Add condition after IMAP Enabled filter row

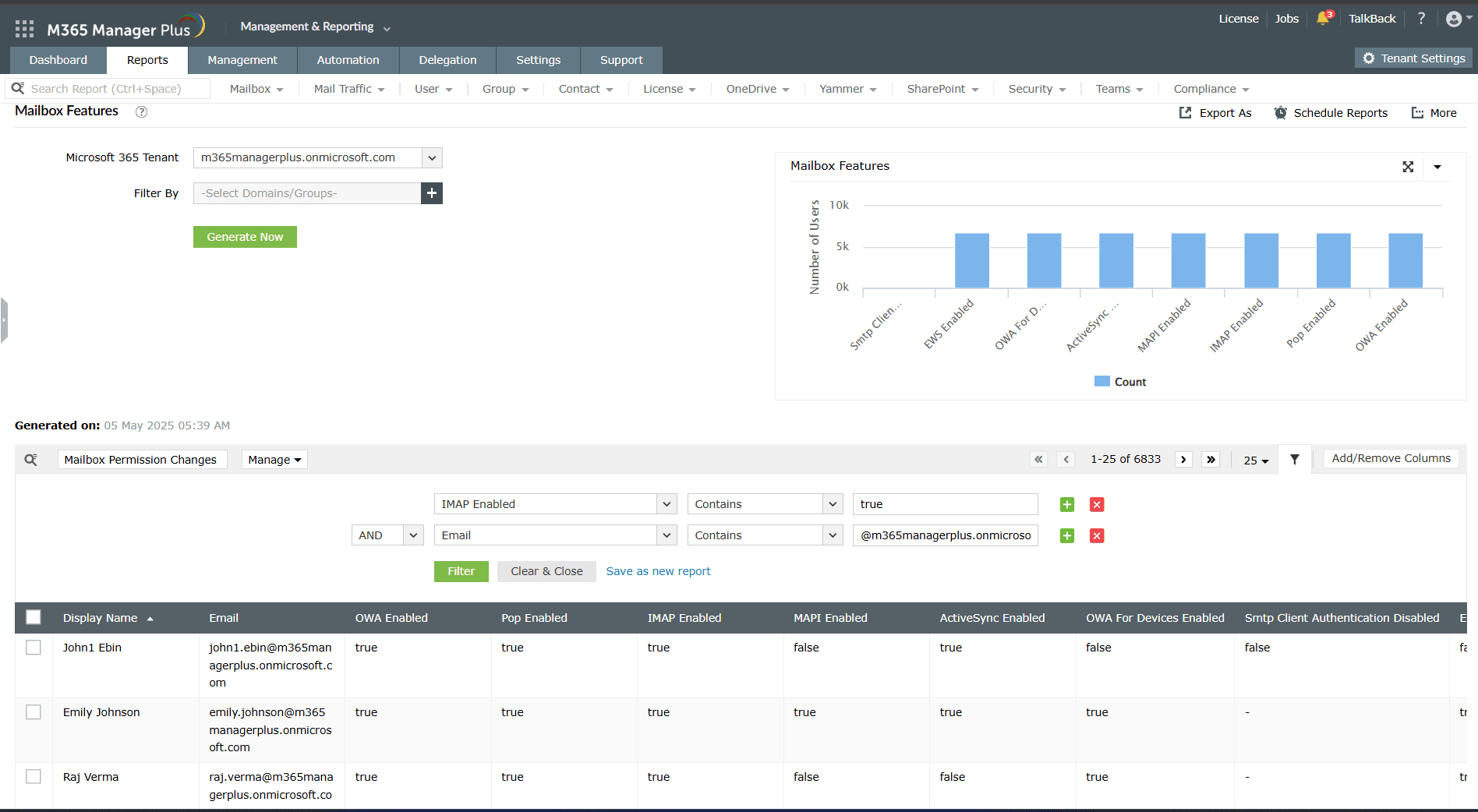1067,505
